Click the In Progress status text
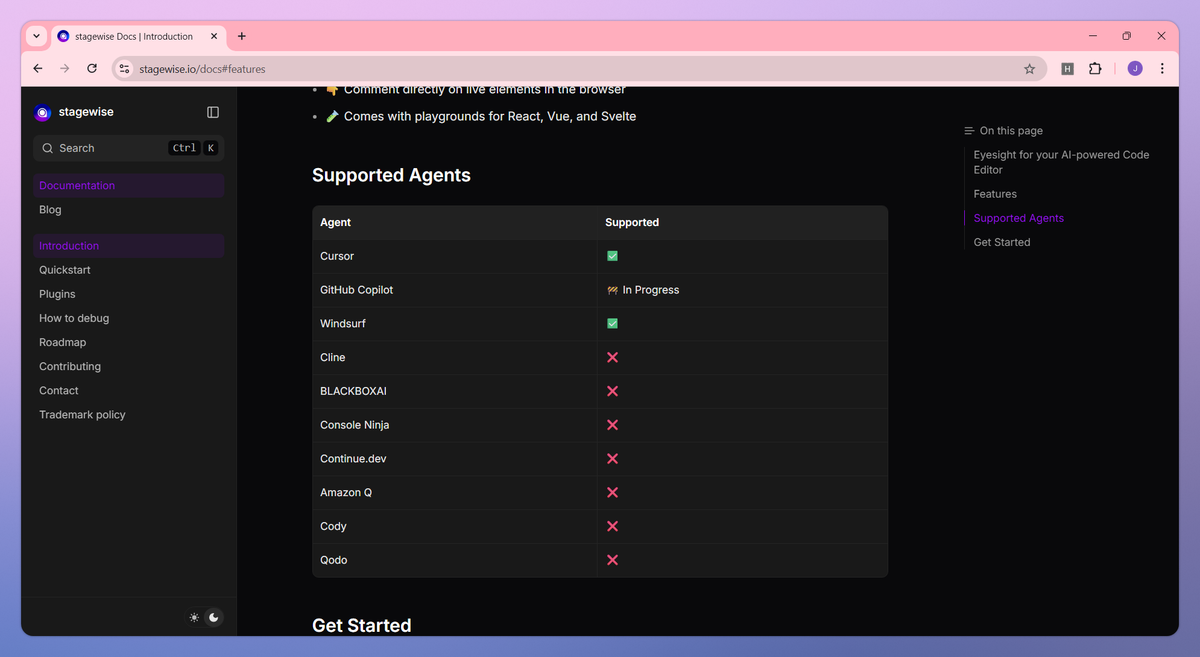 tap(651, 290)
